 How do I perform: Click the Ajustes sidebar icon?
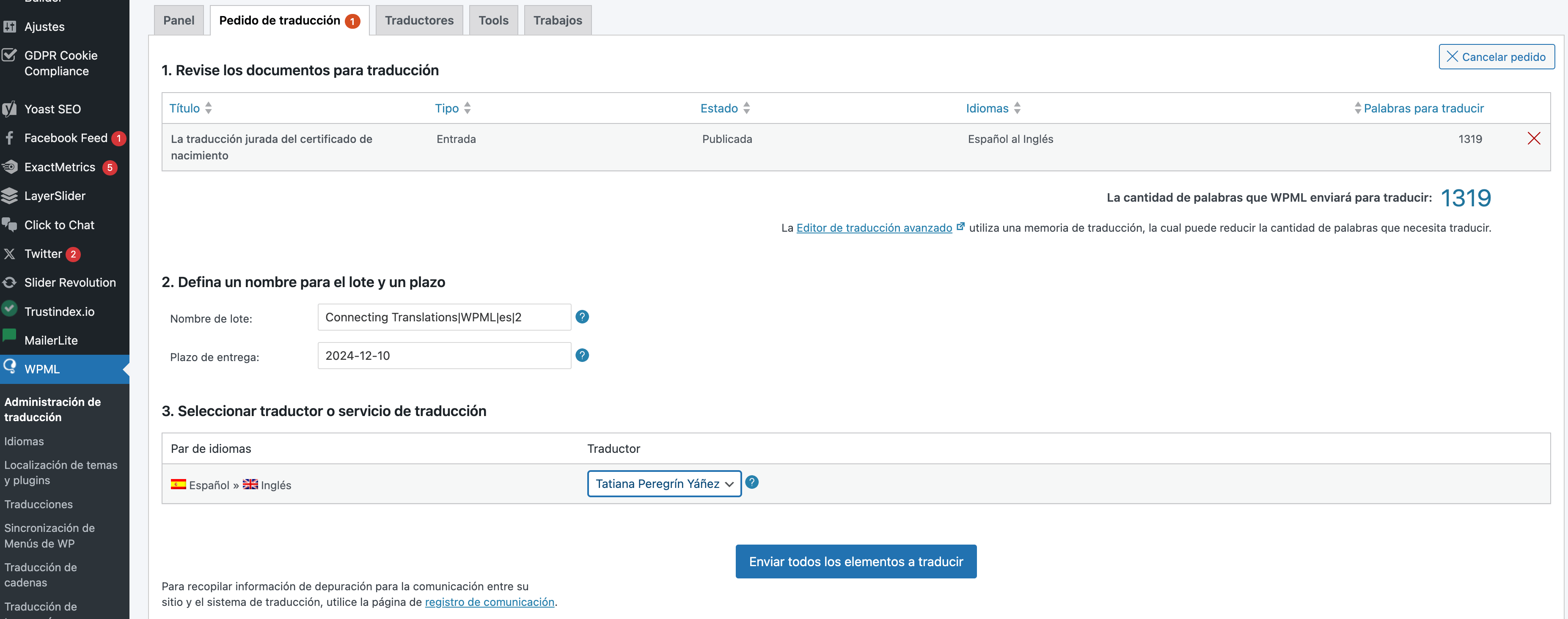[10, 27]
